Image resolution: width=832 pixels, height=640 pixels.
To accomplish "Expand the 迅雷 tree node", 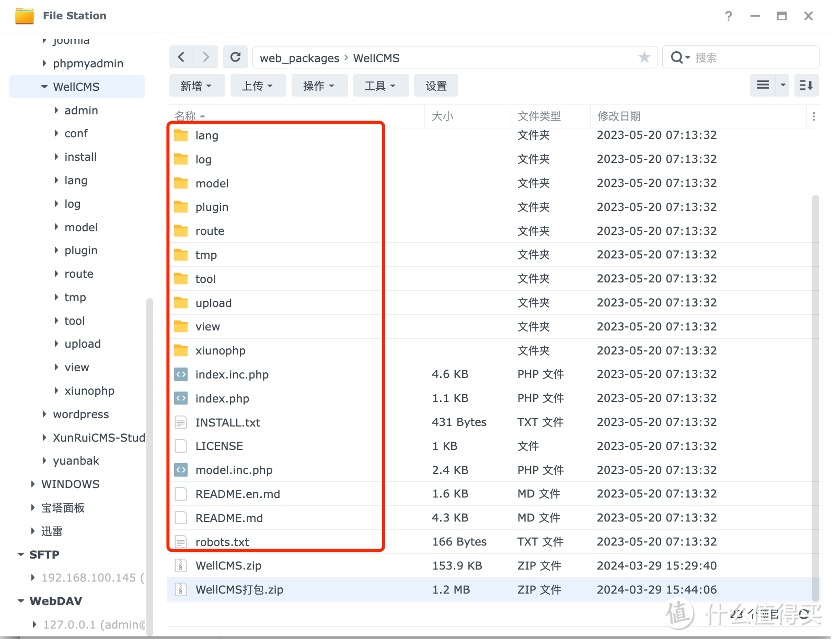I will click(x=32, y=531).
